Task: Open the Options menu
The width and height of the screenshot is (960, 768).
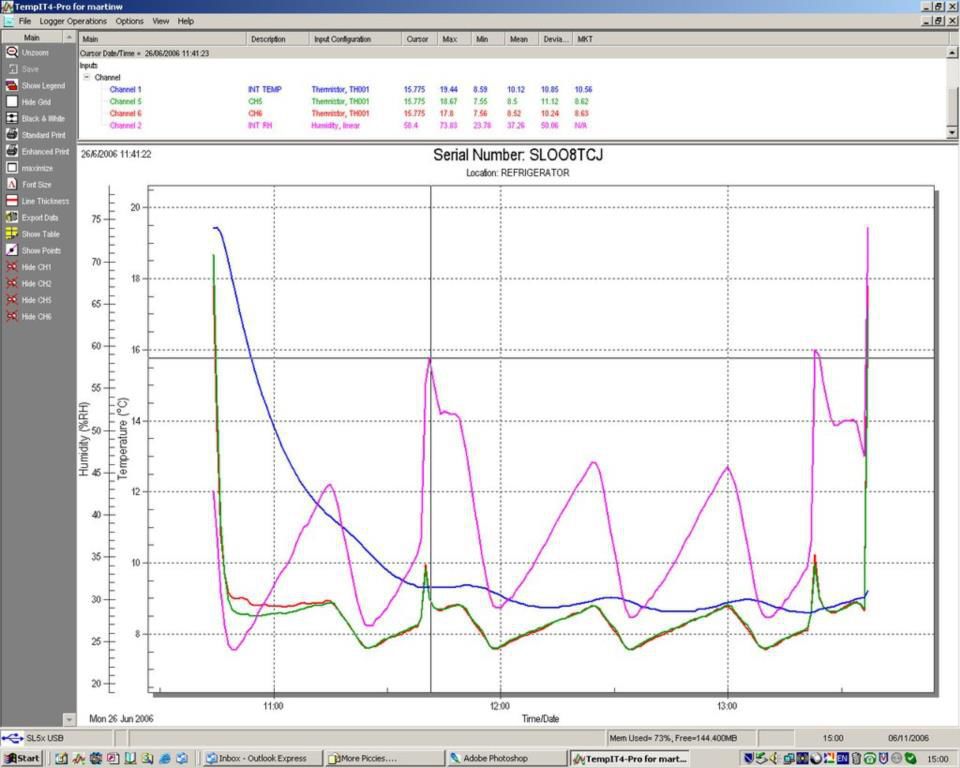Action: coord(129,20)
